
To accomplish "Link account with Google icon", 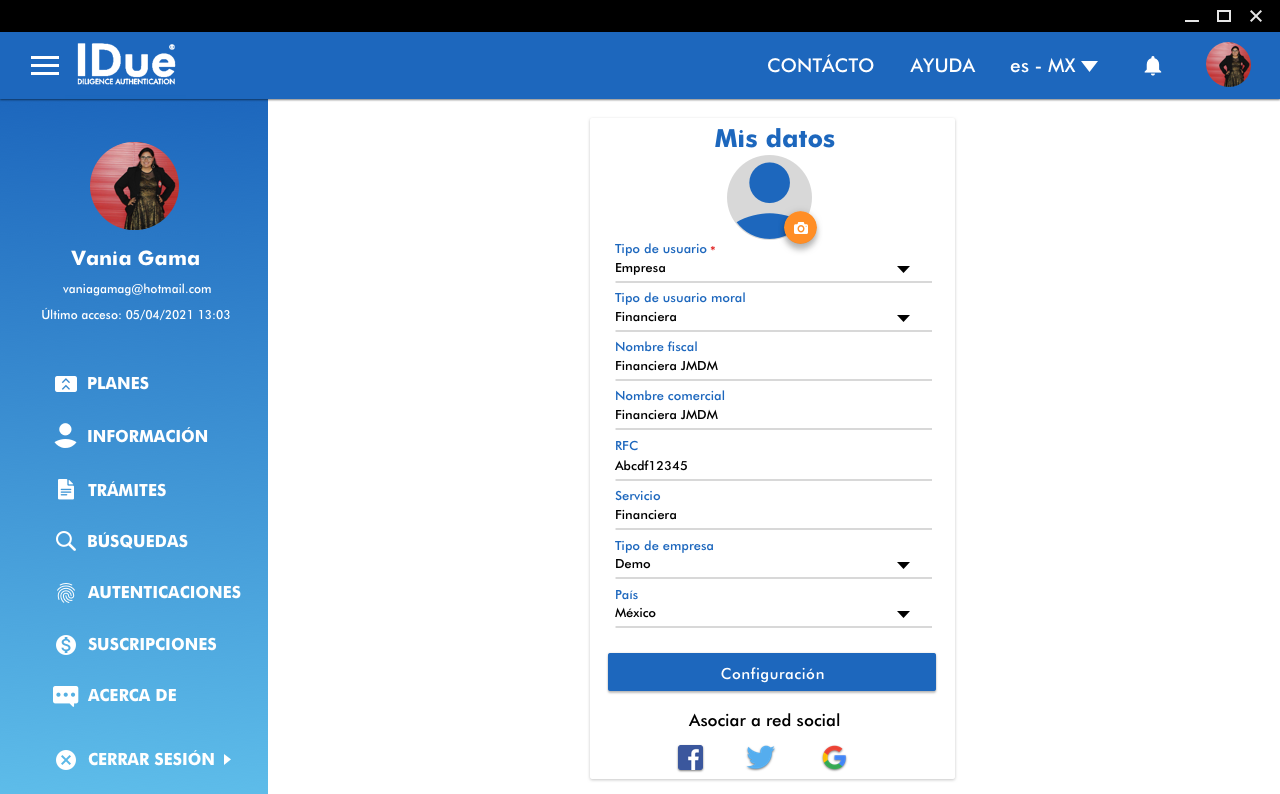I will point(834,758).
